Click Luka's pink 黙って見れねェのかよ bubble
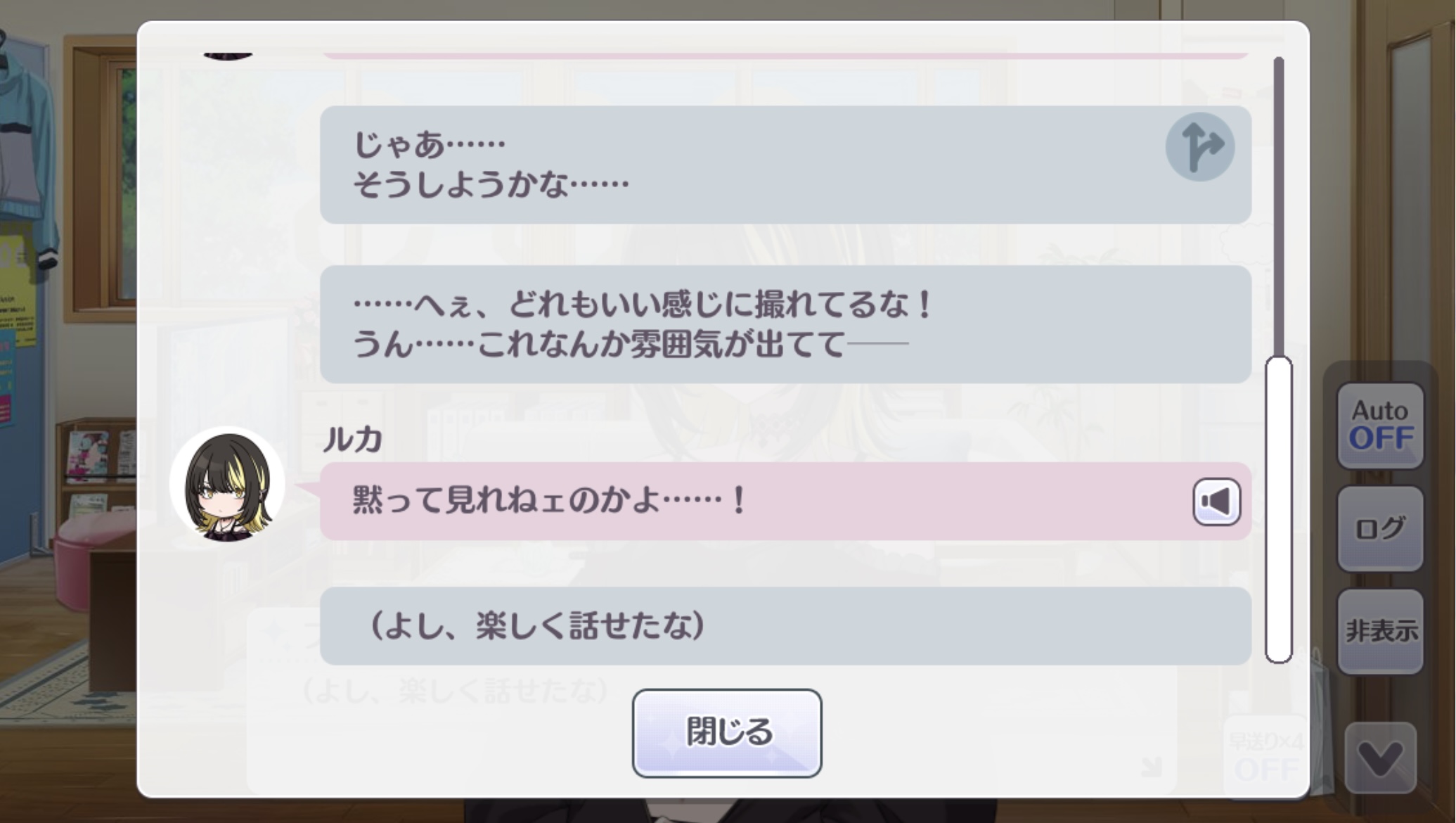This screenshot has width=1456, height=823. point(785,502)
